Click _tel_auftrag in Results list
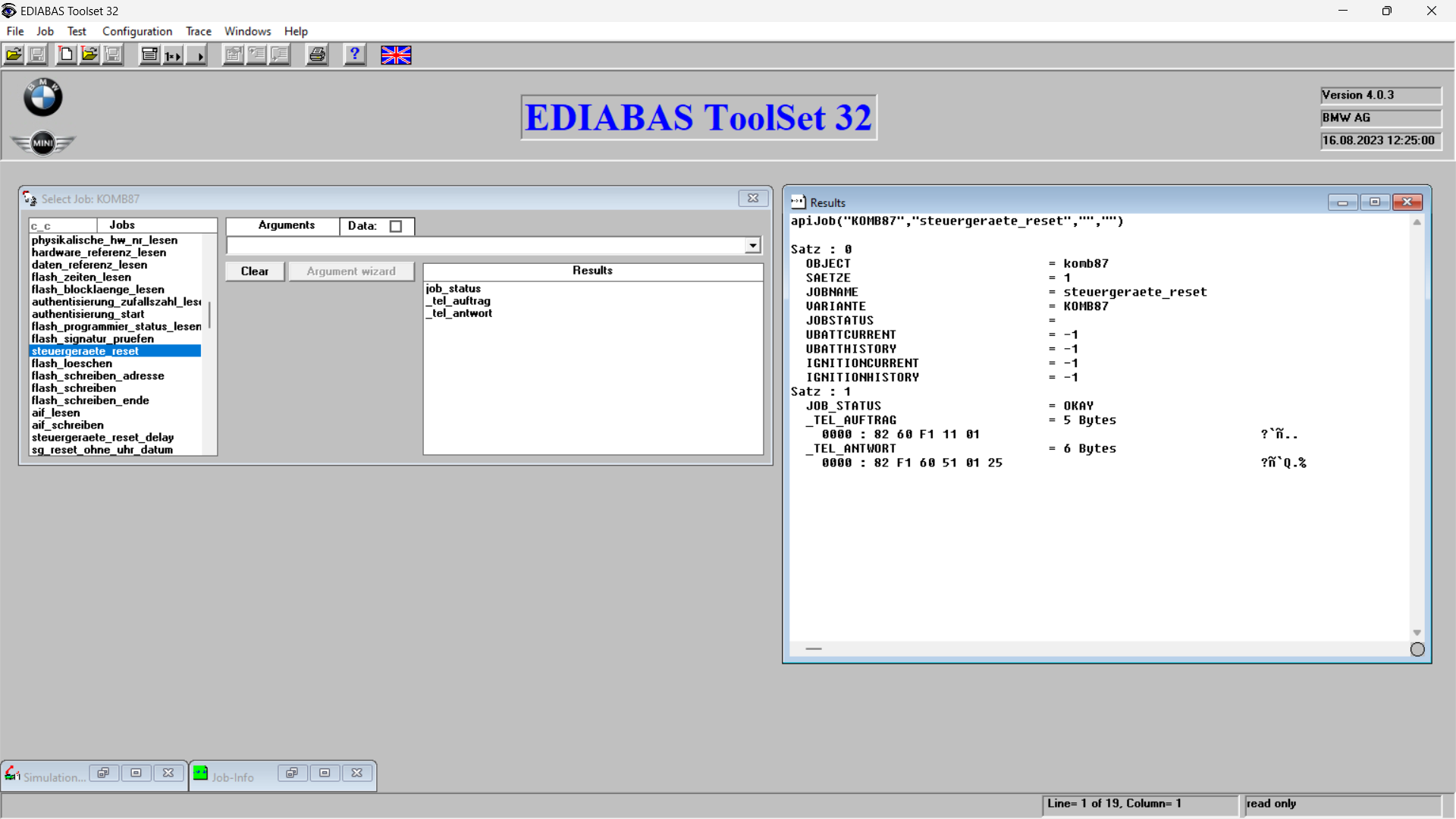 [458, 301]
